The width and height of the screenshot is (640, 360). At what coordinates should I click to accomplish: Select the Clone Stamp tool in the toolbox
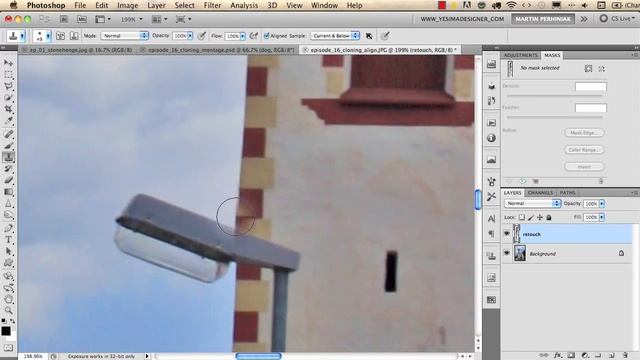pos(8,157)
